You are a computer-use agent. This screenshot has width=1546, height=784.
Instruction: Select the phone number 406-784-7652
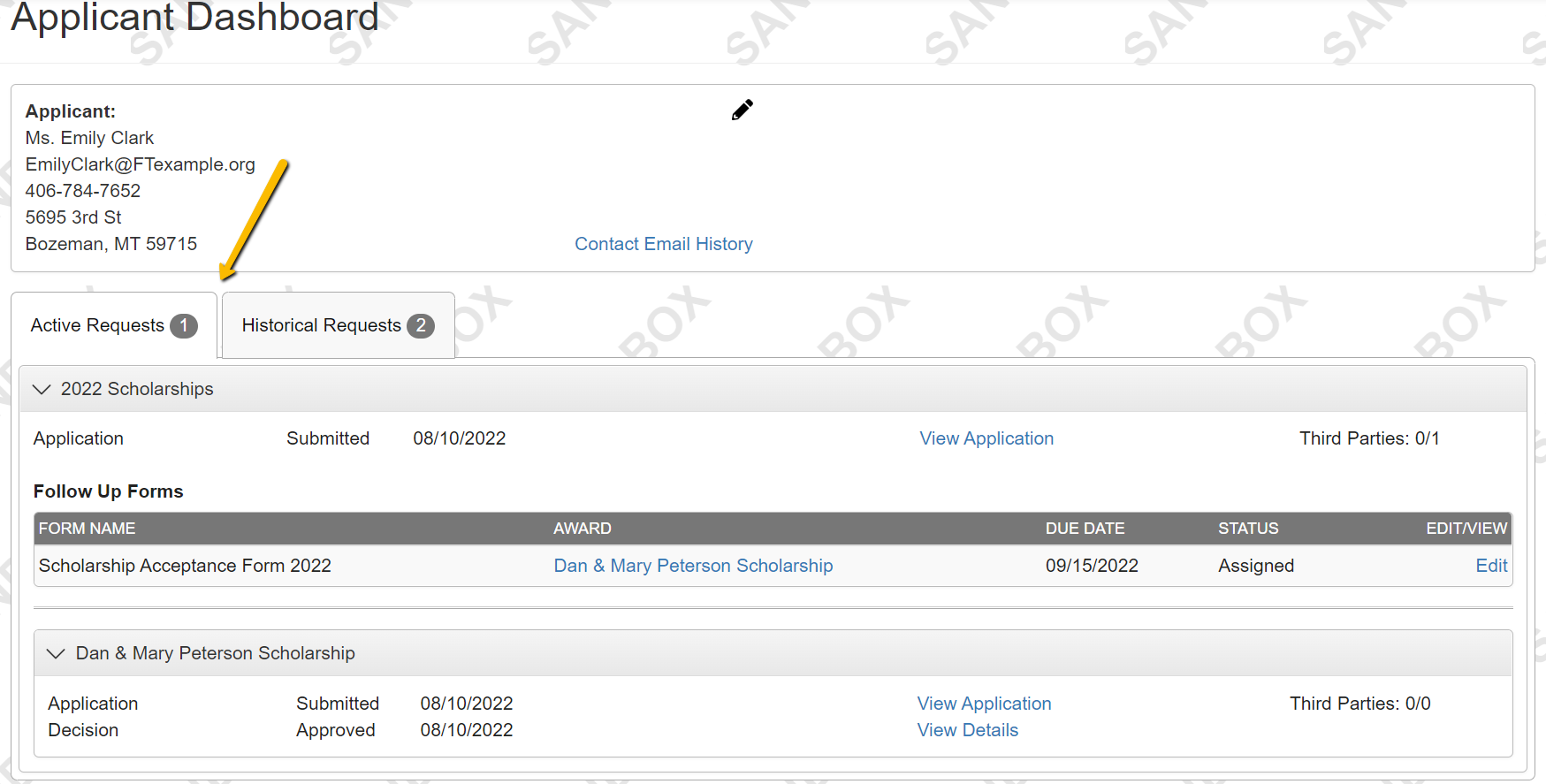click(x=83, y=191)
